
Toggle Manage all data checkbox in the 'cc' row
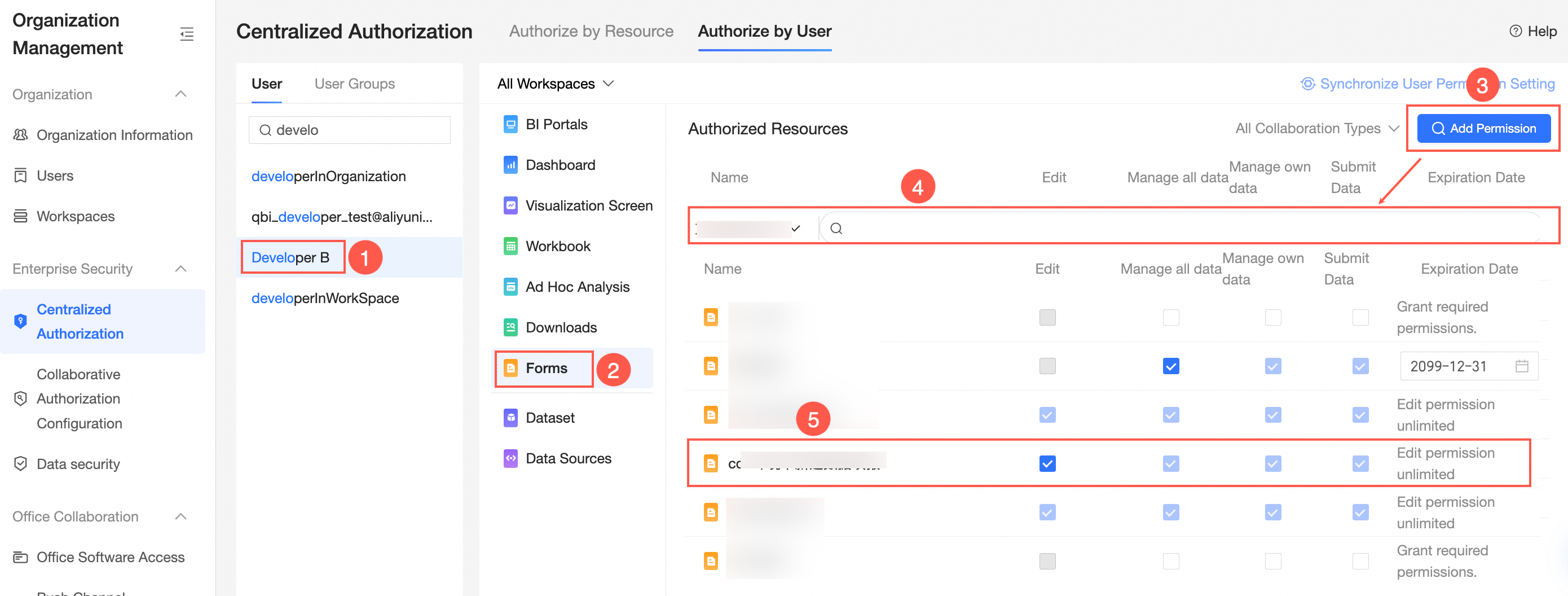click(1170, 463)
